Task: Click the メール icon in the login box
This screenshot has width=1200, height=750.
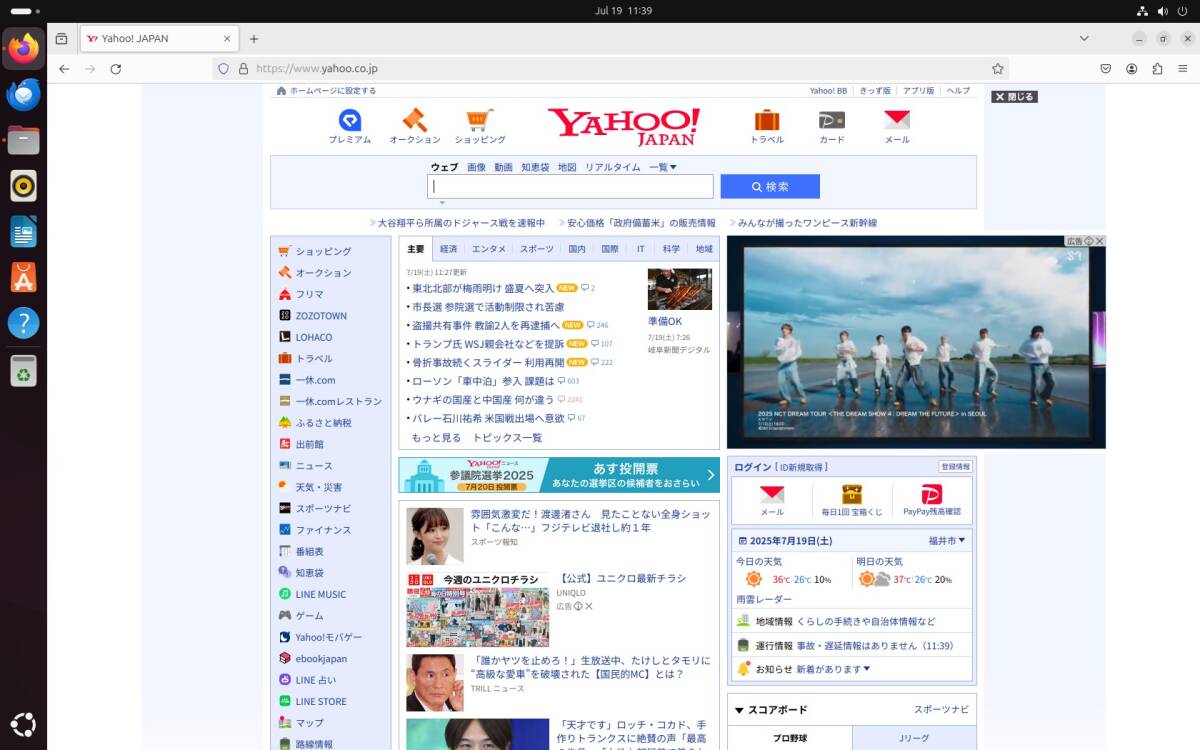Action: click(772, 500)
